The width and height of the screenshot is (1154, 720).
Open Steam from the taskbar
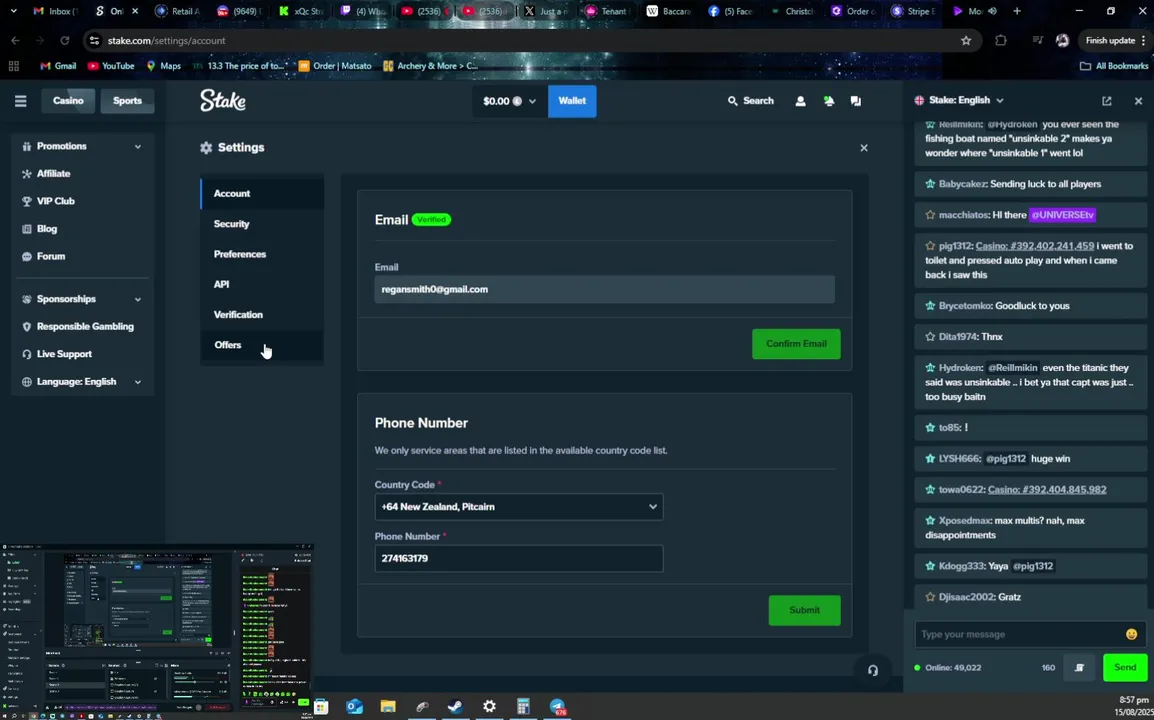[455, 707]
